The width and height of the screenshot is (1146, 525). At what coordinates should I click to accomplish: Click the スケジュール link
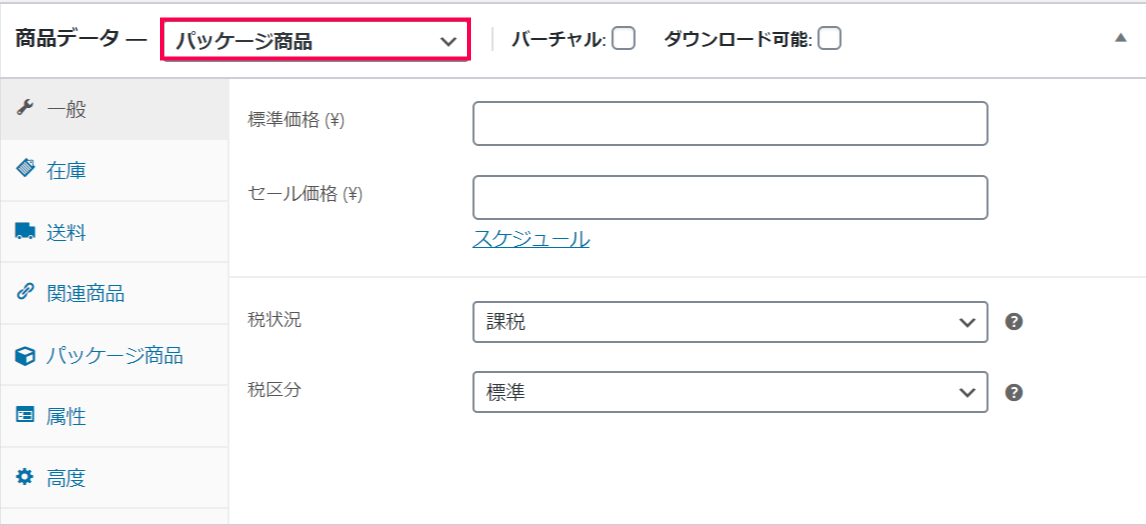click(531, 238)
